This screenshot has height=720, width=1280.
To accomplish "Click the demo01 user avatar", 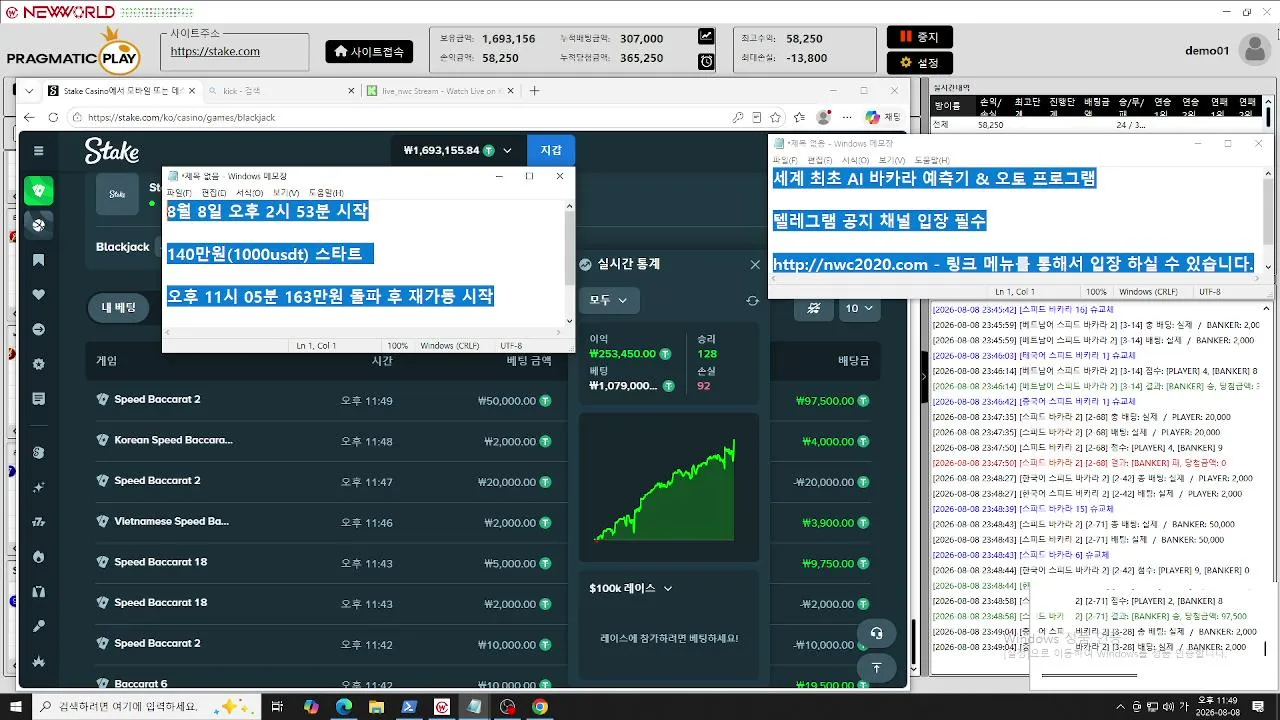I will [x=1254, y=49].
